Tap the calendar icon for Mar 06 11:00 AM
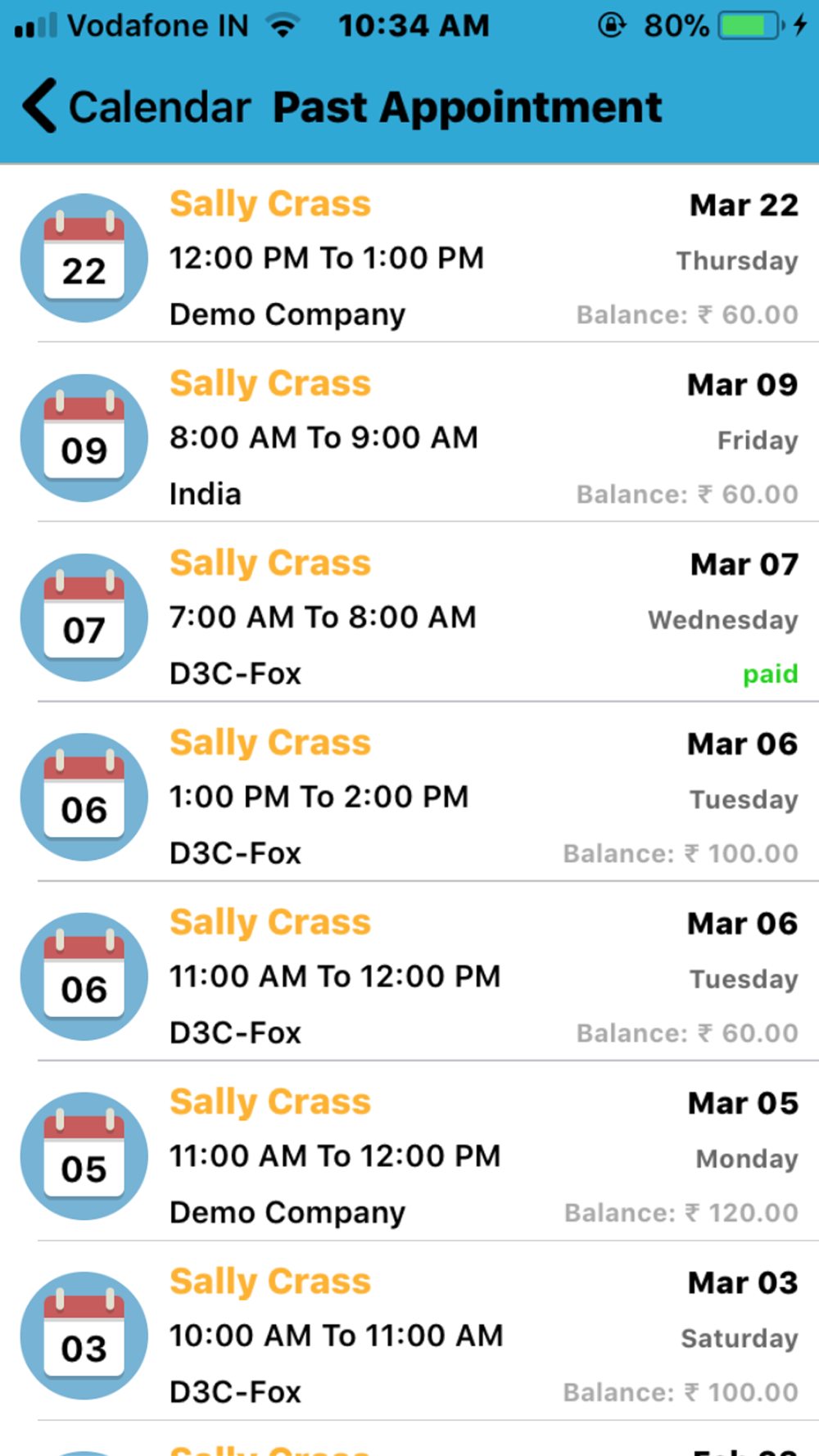The height and width of the screenshot is (1456, 819). click(x=84, y=977)
